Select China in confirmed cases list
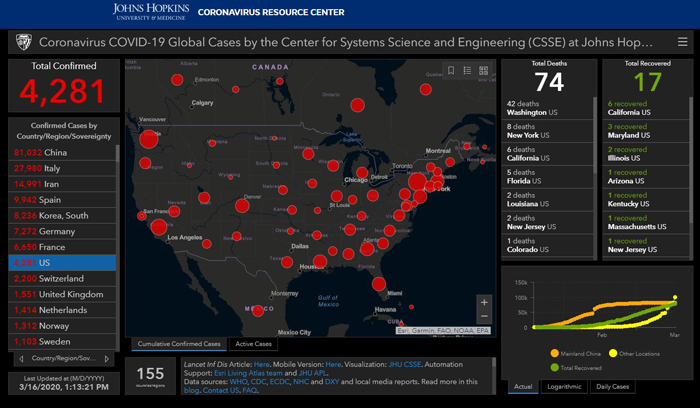This screenshot has height=408, width=700. [x=62, y=153]
